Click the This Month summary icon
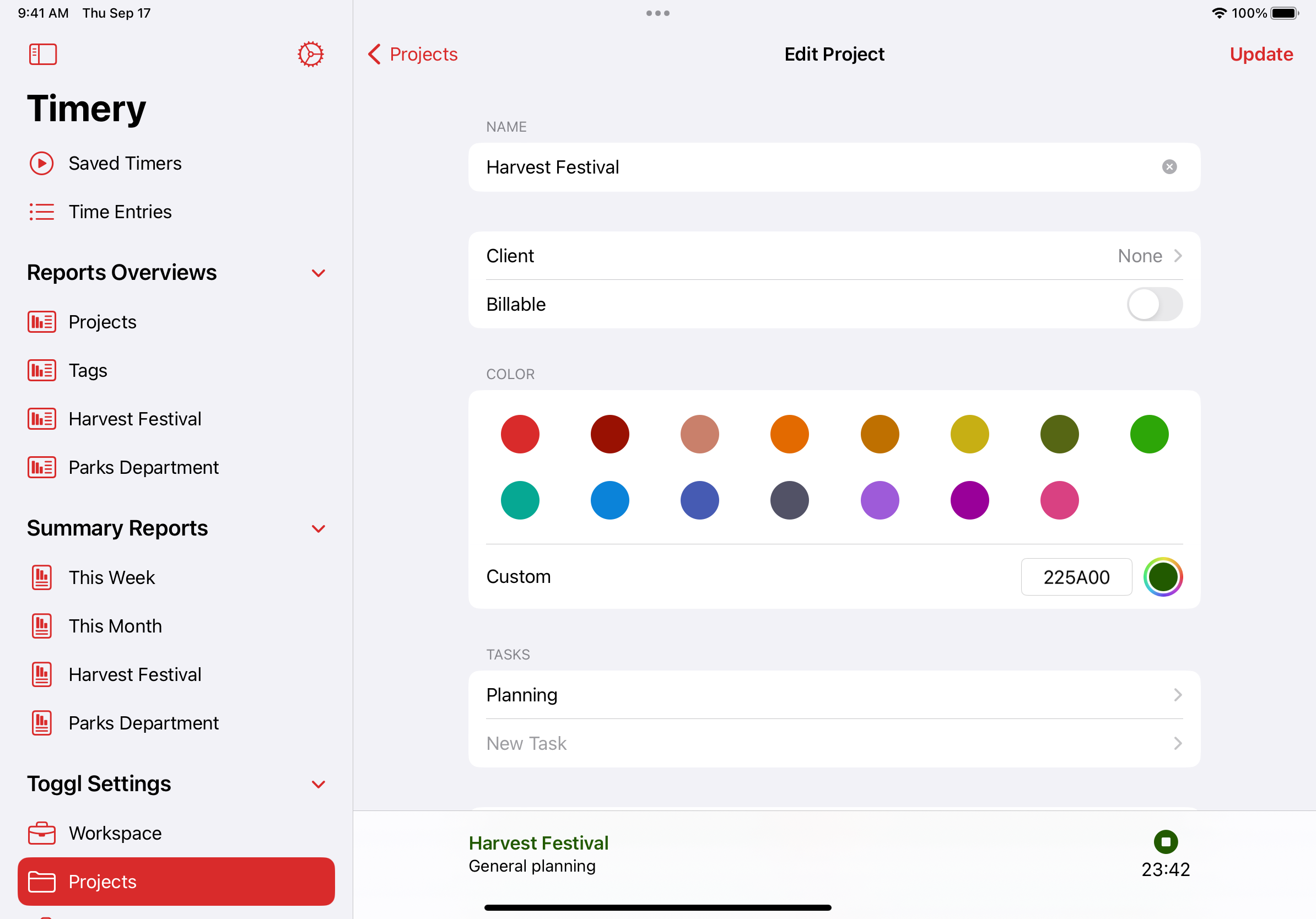 click(x=42, y=626)
